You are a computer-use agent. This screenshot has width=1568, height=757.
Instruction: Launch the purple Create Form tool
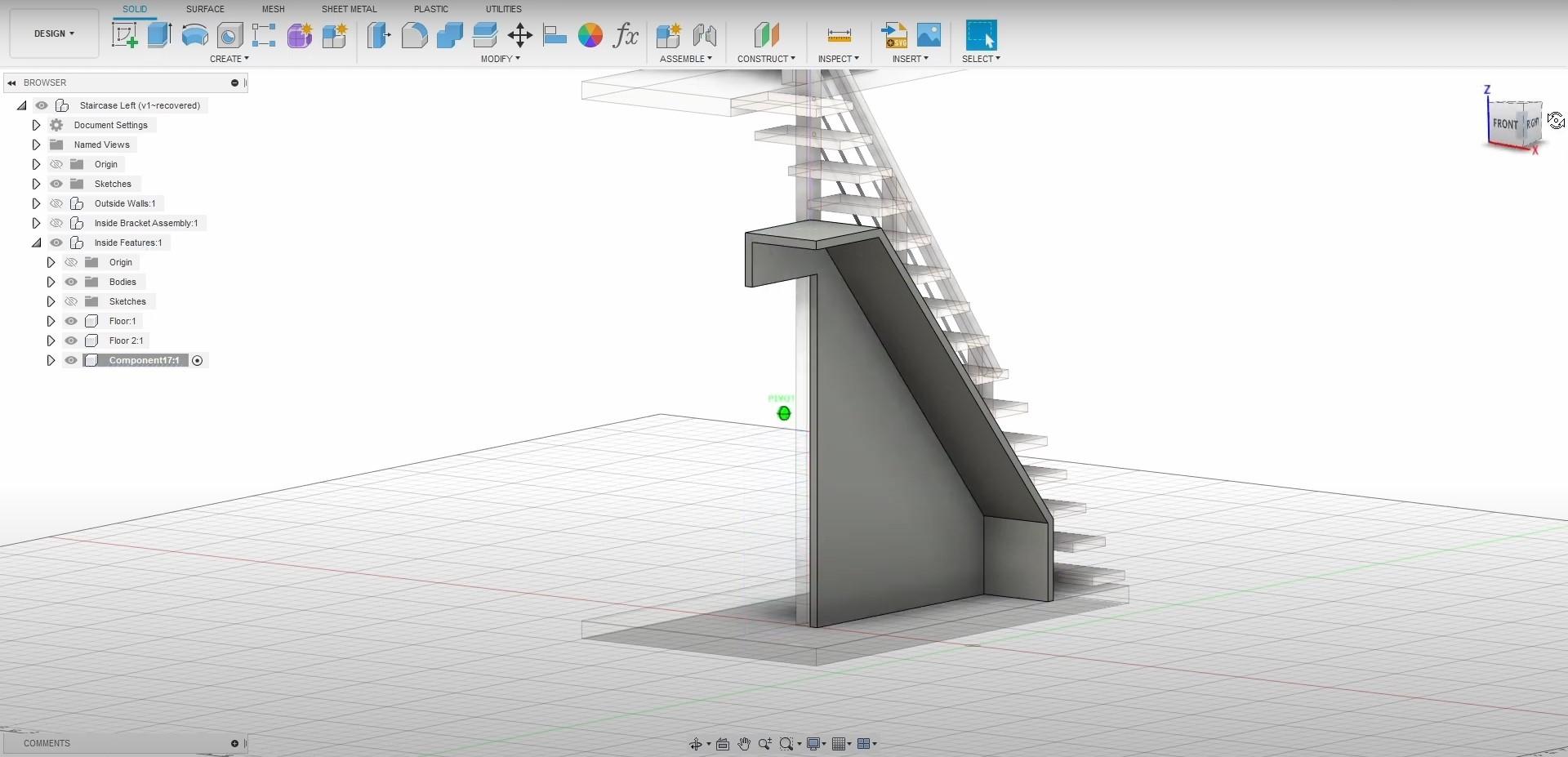pyautogui.click(x=299, y=35)
